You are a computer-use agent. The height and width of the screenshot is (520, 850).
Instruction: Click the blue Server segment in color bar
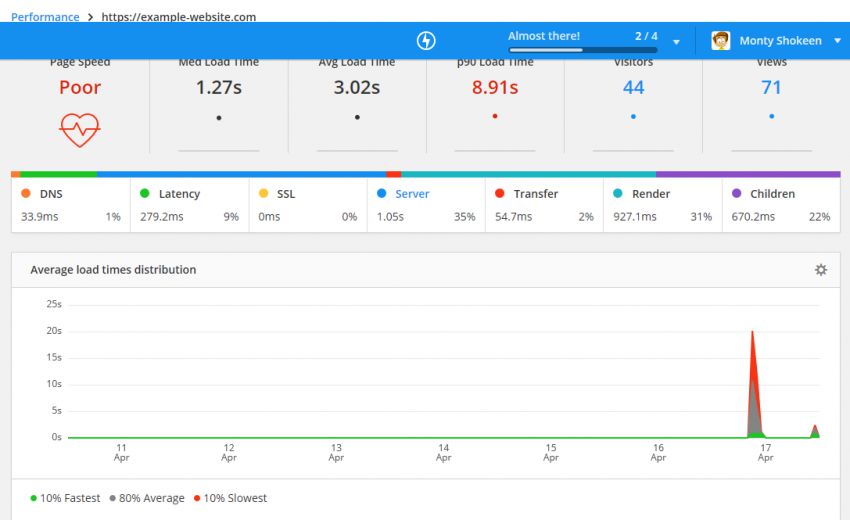coord(241,174)
